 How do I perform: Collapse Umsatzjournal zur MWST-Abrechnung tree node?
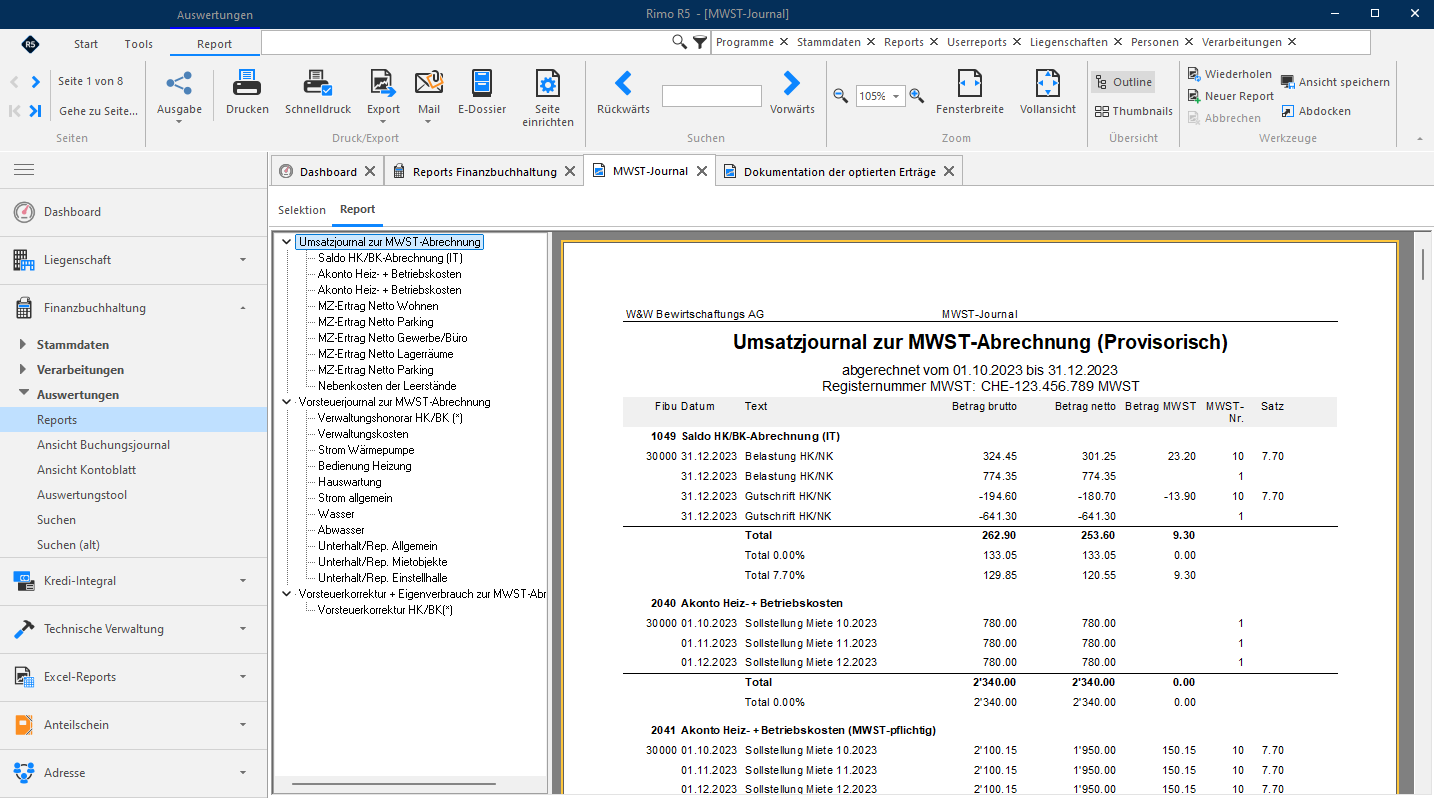287,242
